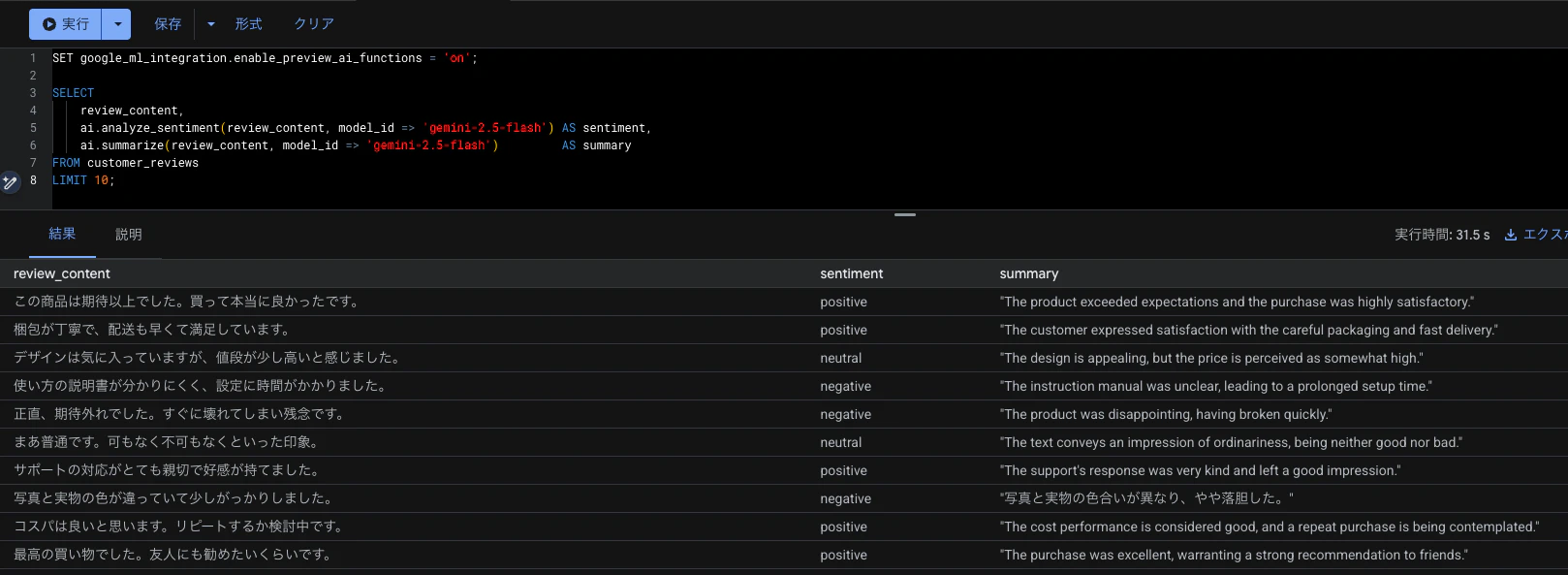Click the 保存 save button
The height and width of the screenshot is (575, 1568).
point(168,24)
